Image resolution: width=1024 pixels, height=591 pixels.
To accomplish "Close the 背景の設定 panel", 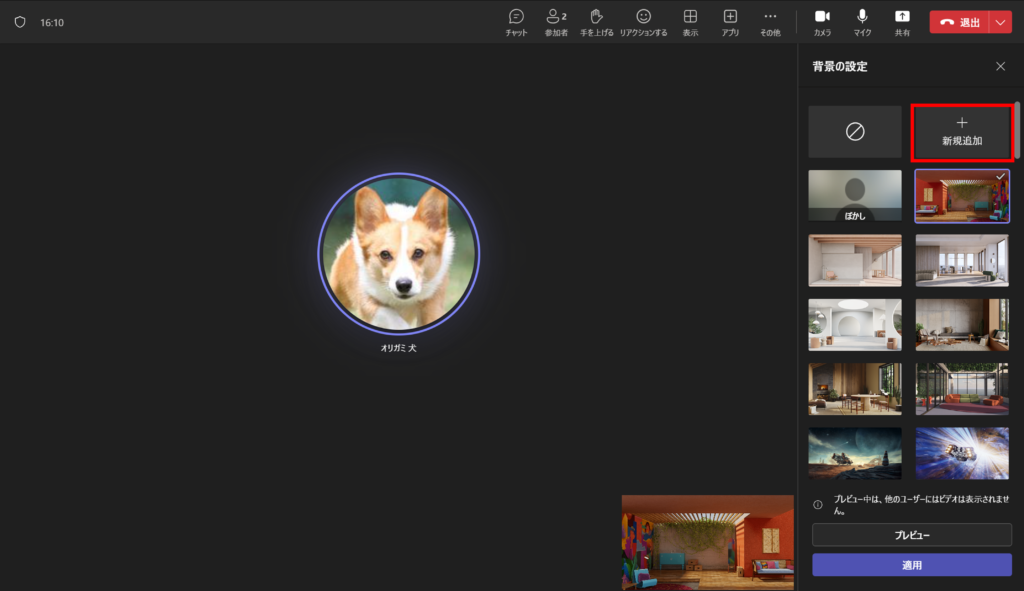I will click(x=1000, y=67).
